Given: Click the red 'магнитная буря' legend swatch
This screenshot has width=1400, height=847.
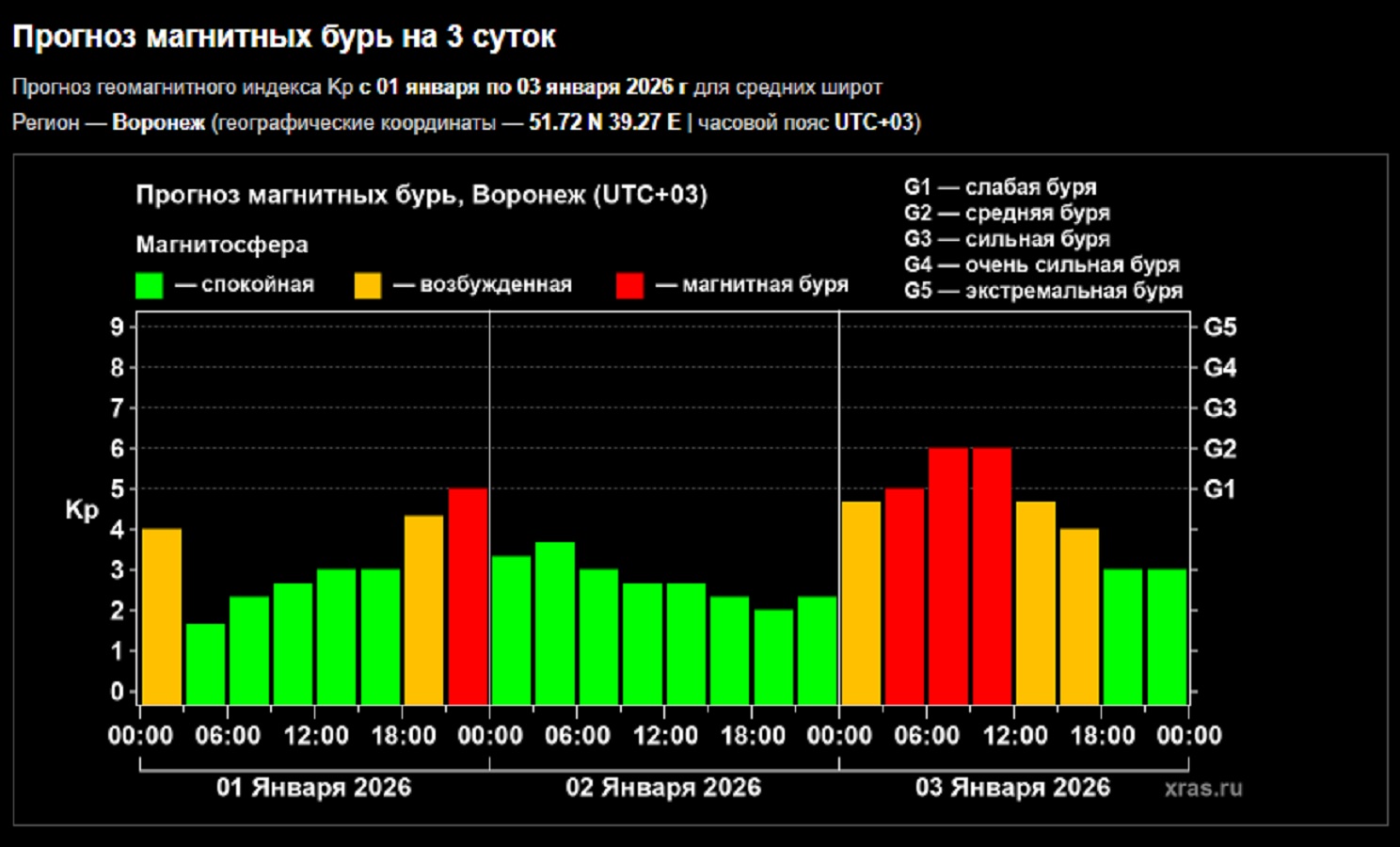Looking at the screenshot, I should click(x=629, y=285).
